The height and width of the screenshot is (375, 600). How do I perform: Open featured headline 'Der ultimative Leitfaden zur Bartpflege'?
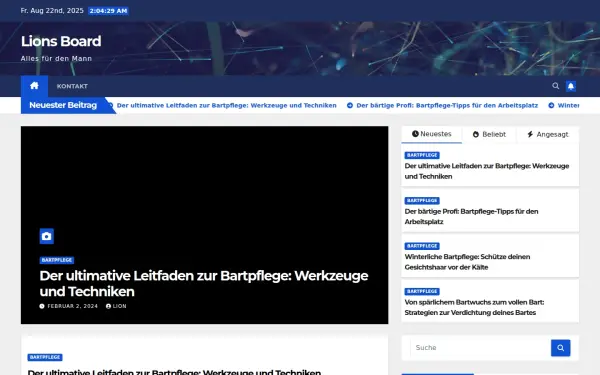(204, 284)
